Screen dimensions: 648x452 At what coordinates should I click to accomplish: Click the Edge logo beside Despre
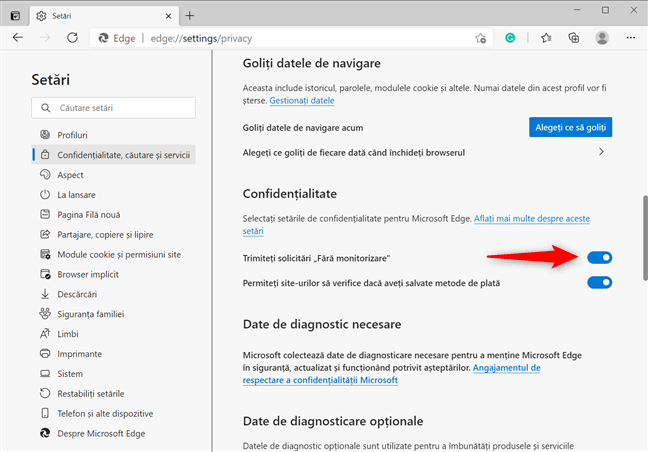click(x=45, y=433)
